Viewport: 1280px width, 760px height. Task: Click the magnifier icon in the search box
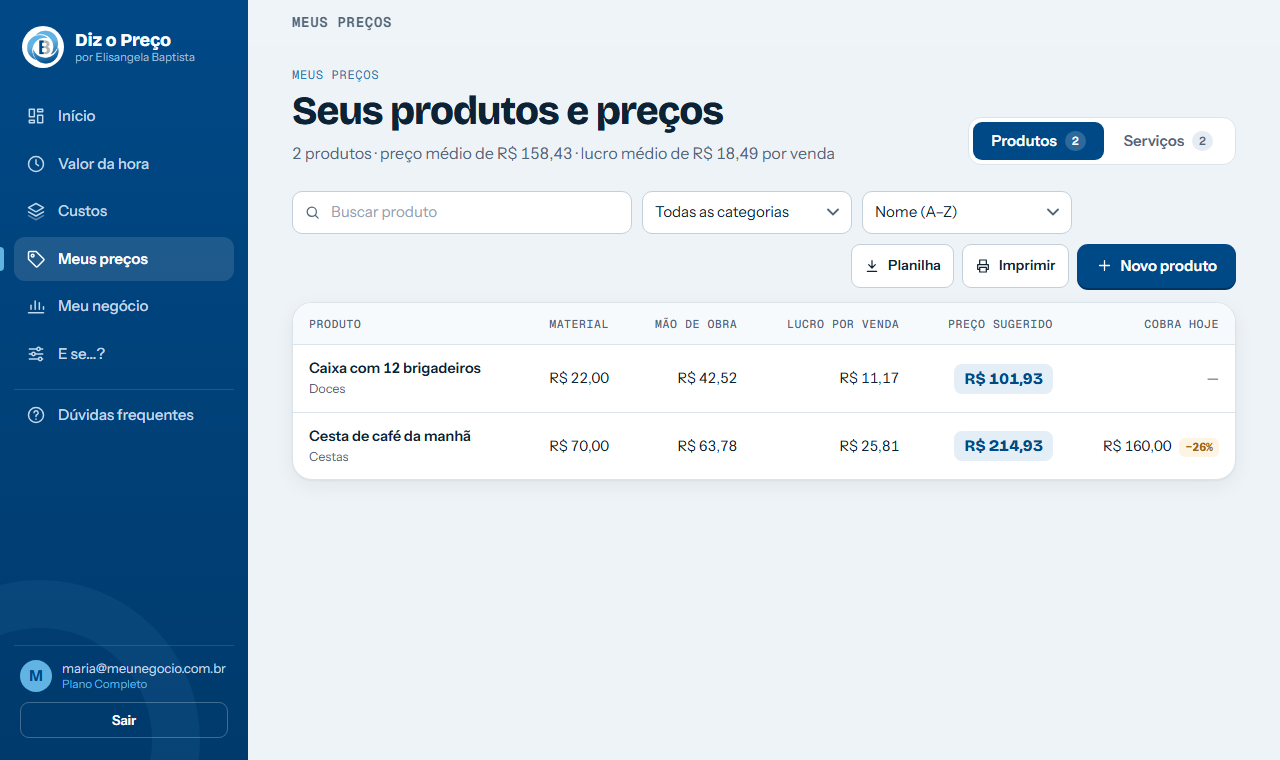pyautogui.click(x=313, y=213)
